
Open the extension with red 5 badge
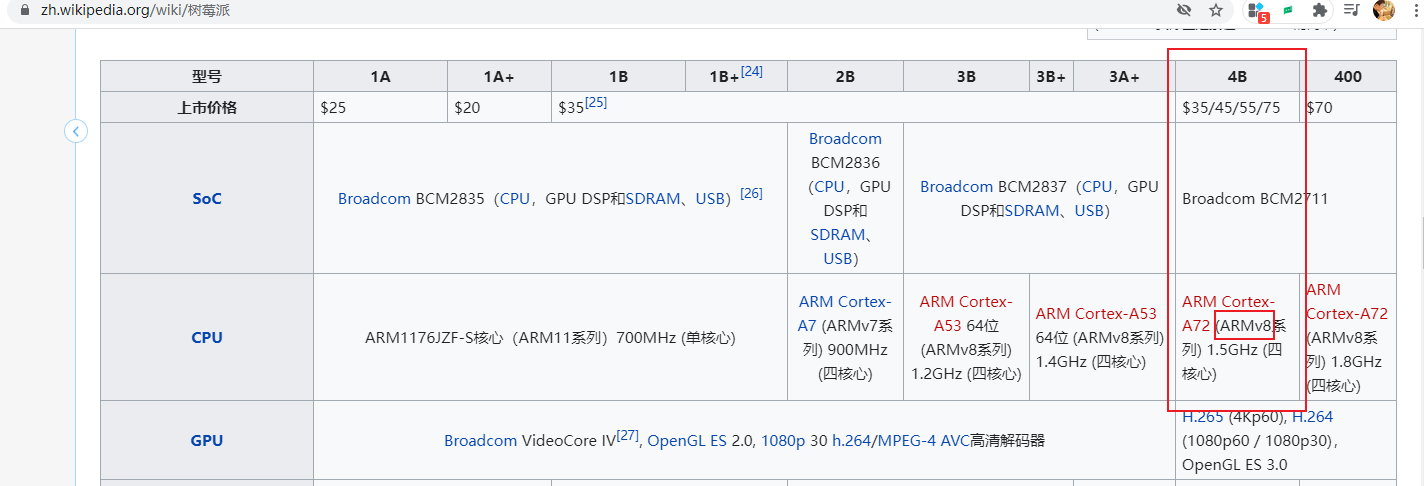[x=1257, y=11]
